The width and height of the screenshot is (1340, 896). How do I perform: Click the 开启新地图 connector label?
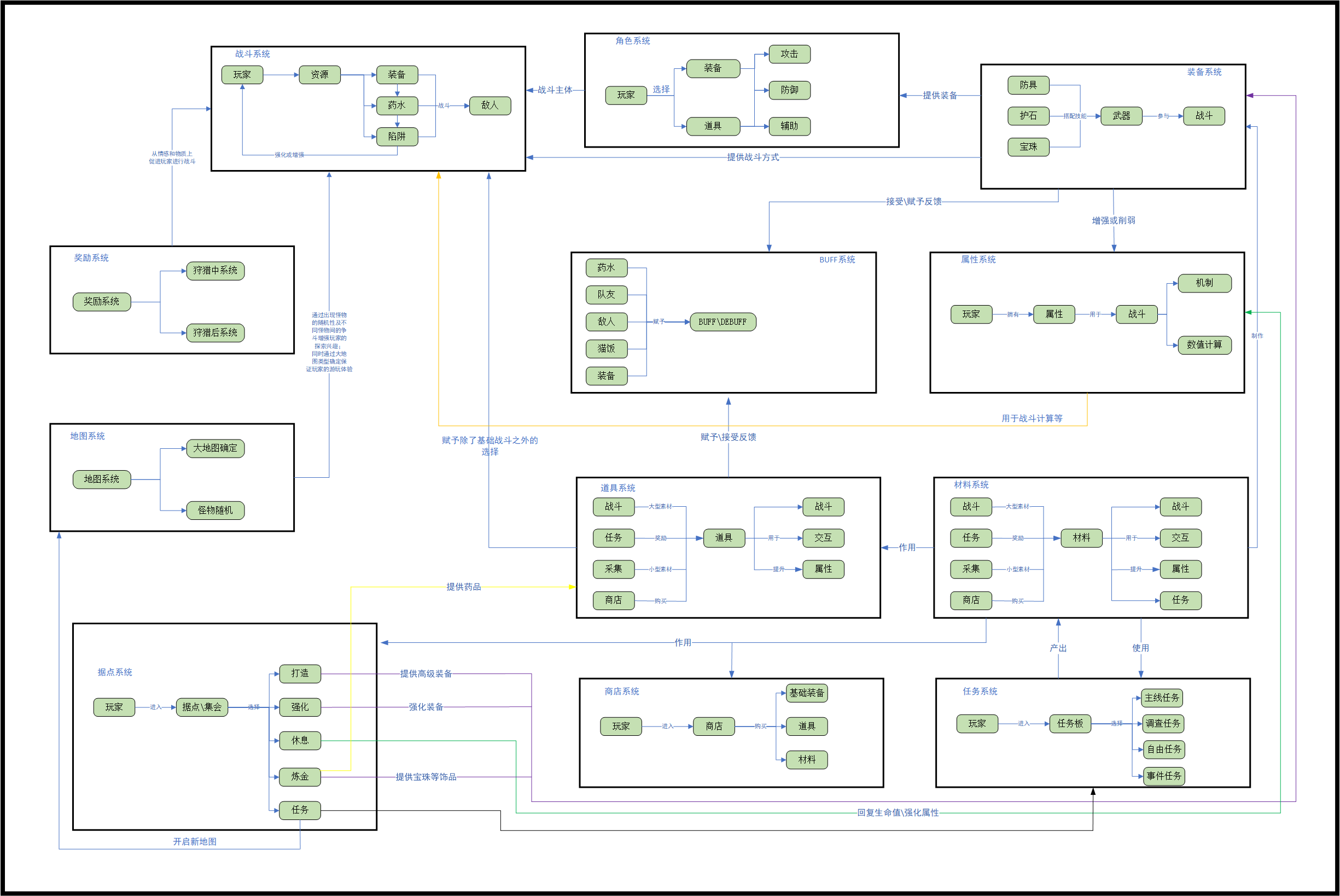click(194, 842)
